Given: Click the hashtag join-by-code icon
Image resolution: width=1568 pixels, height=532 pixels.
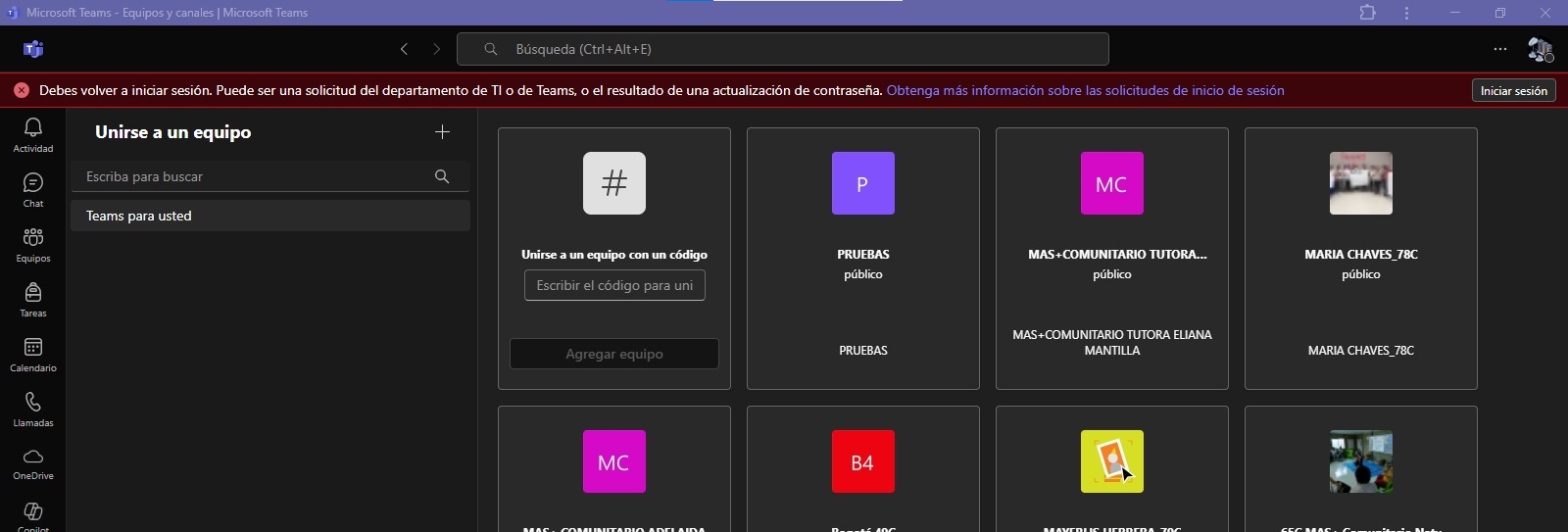Looking at the screenshot, I should tap(614, 183).
